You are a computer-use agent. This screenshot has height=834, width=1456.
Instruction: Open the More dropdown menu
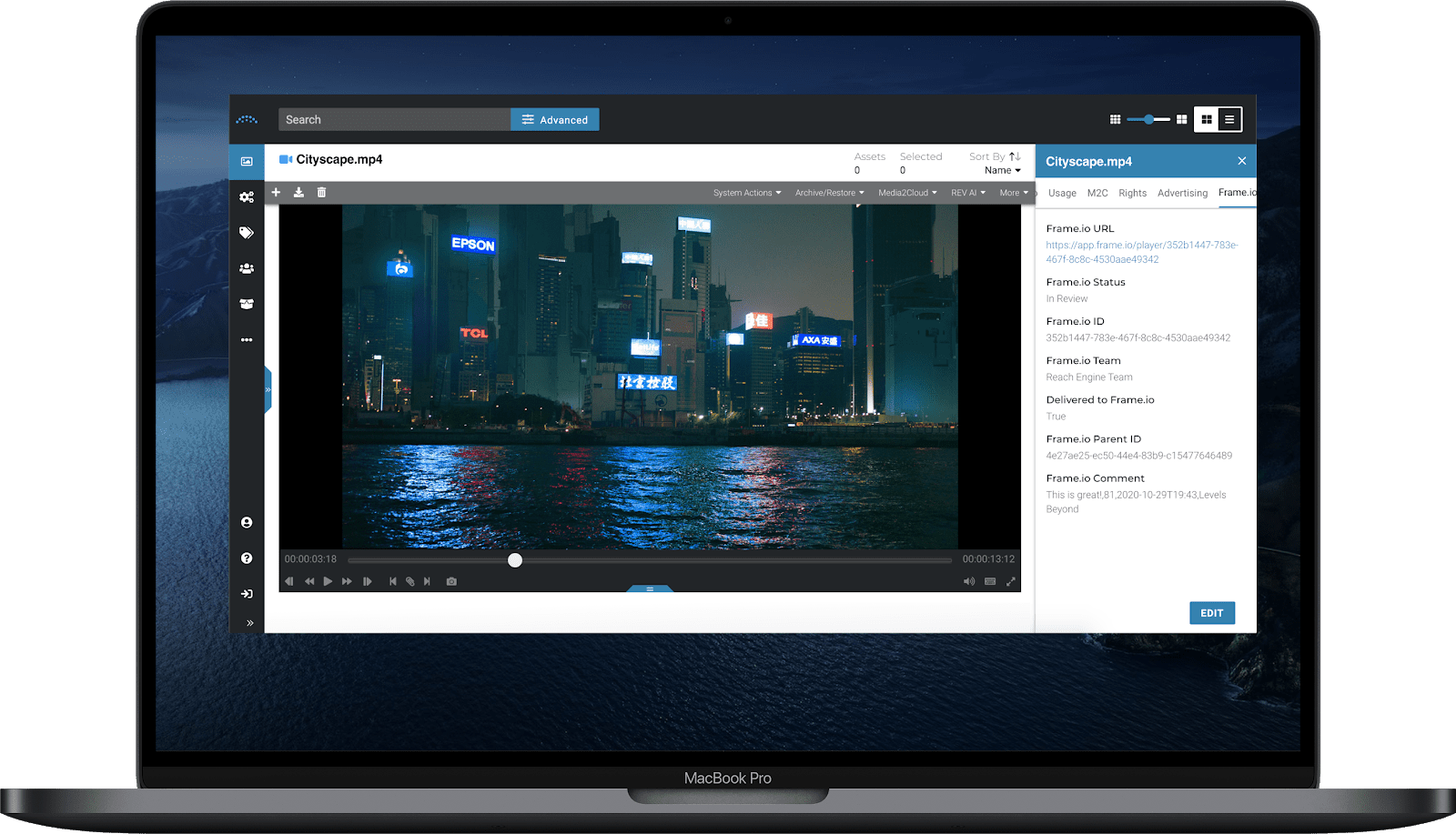tap(1014, 193)
